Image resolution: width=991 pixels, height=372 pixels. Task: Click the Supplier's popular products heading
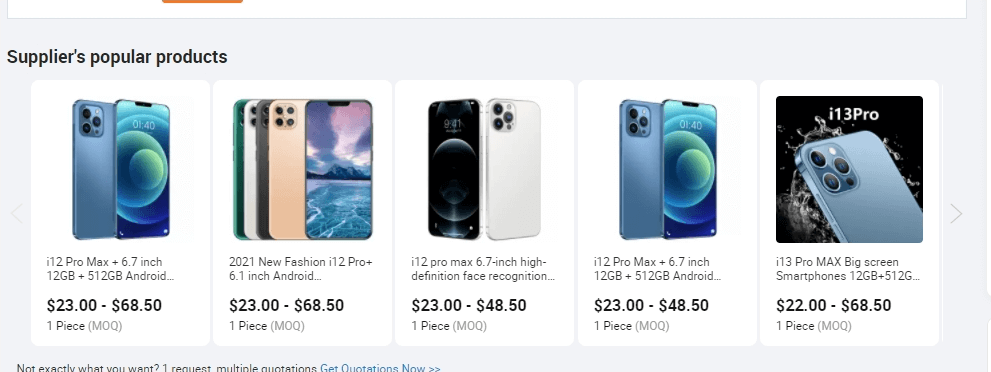[117, 57]
